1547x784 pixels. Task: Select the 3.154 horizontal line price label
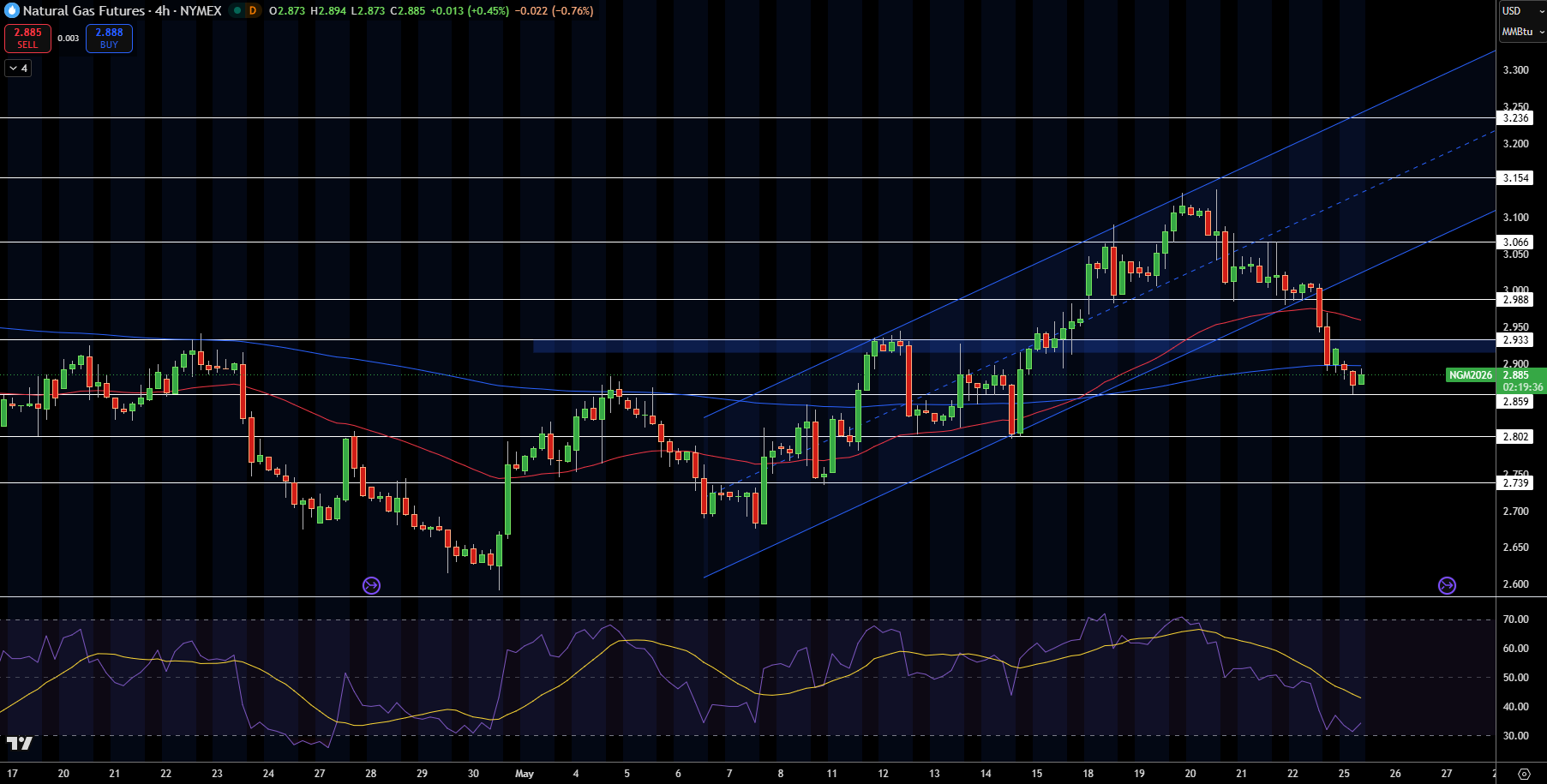(x=1515, y=178)
